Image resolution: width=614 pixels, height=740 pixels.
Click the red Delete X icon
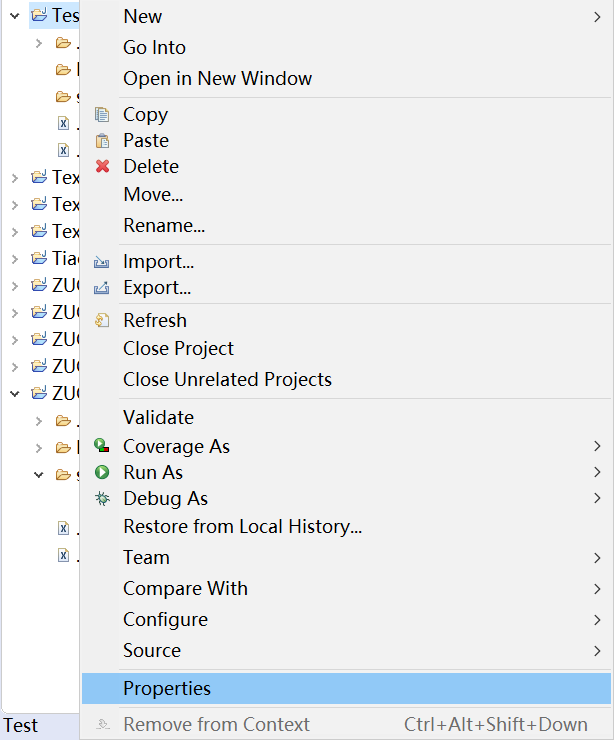point(102,167)
